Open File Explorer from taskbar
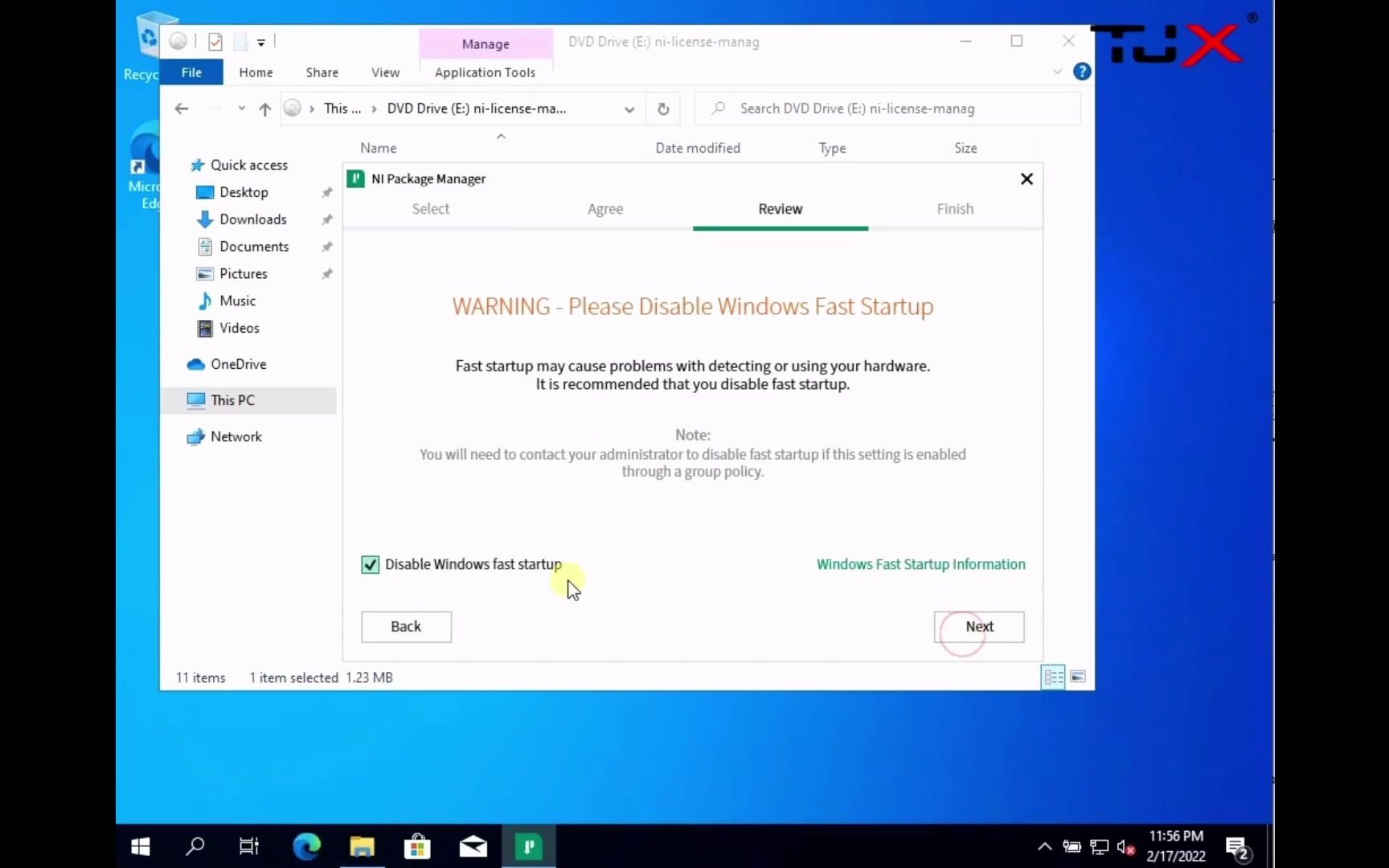 362,846
